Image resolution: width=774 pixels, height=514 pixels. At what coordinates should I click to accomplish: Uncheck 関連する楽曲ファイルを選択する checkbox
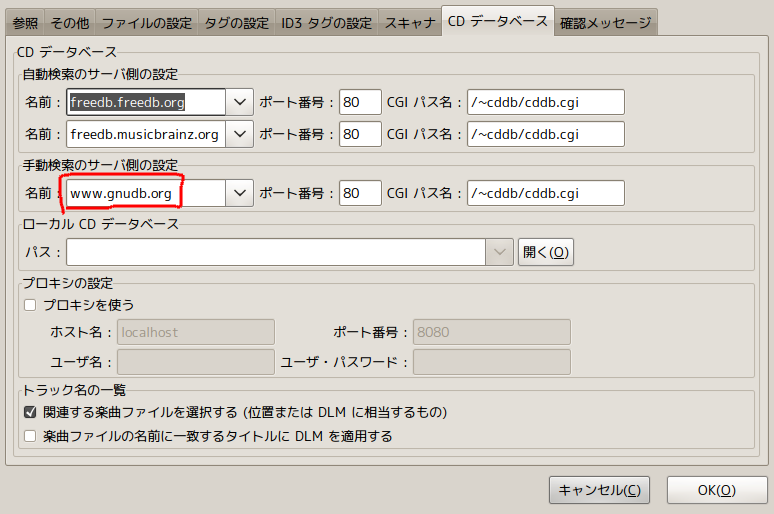click(30, 412)
